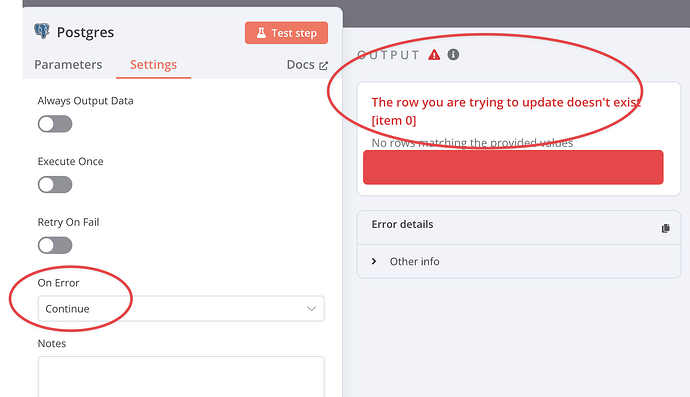Switch to the Parameters tab
The height and width of the screenshot is (397, 690).
(68, 65)
